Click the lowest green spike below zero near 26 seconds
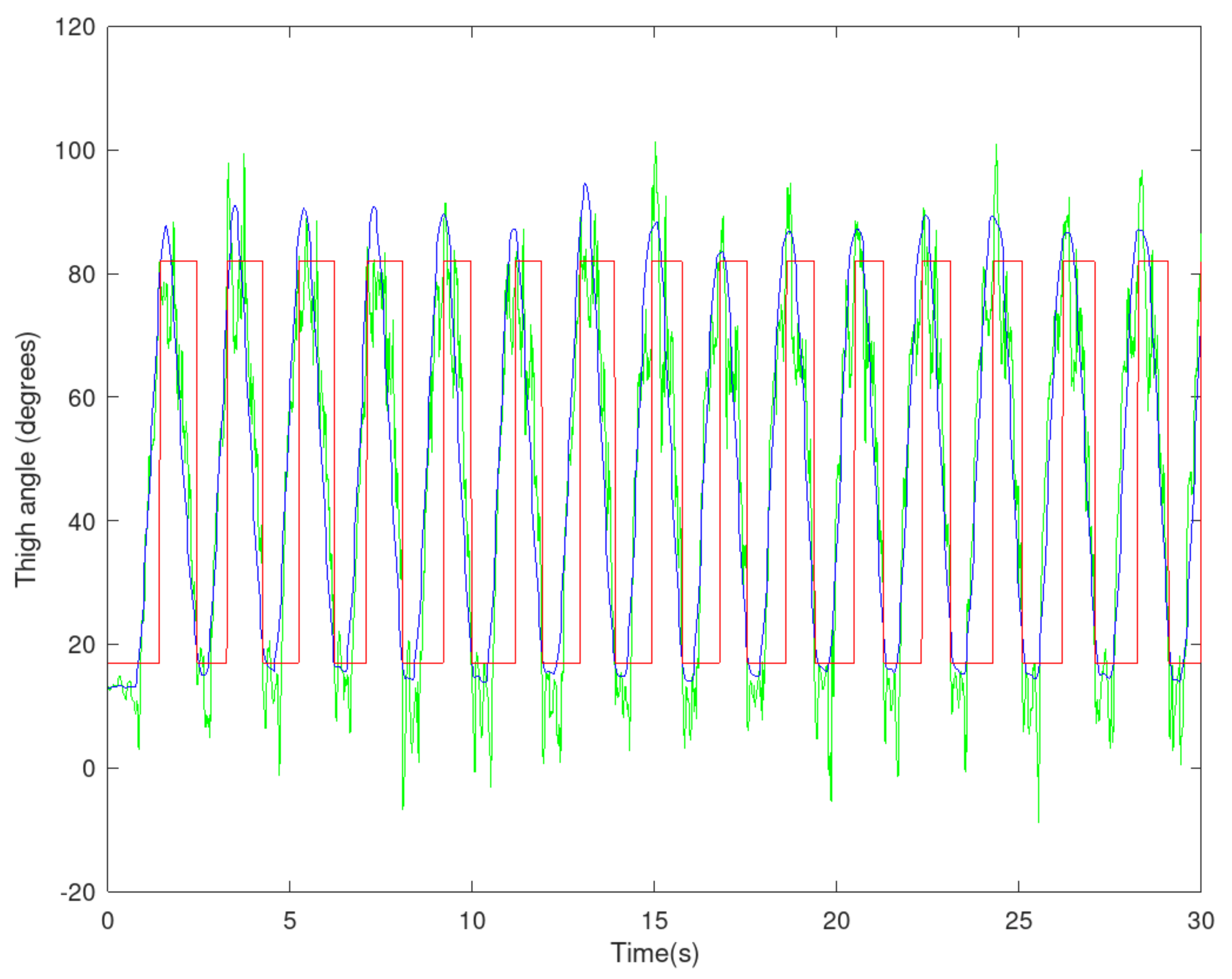 [1038, 821]
